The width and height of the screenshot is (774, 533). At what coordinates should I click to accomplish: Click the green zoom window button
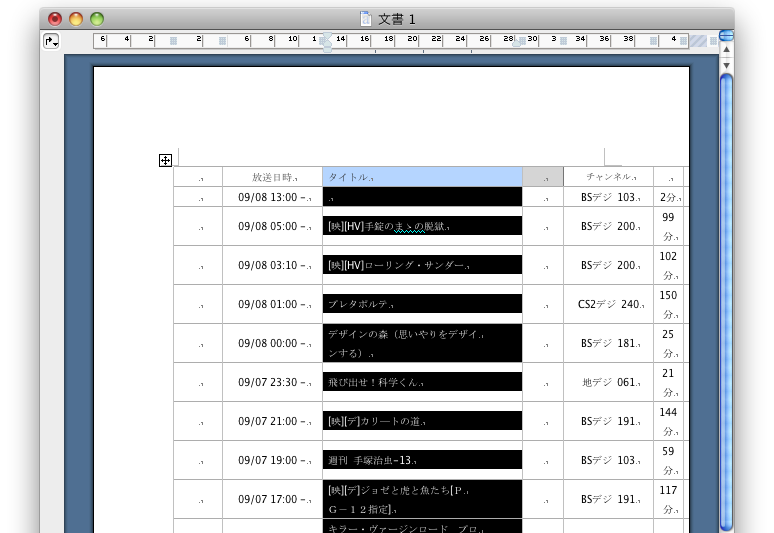97,19
